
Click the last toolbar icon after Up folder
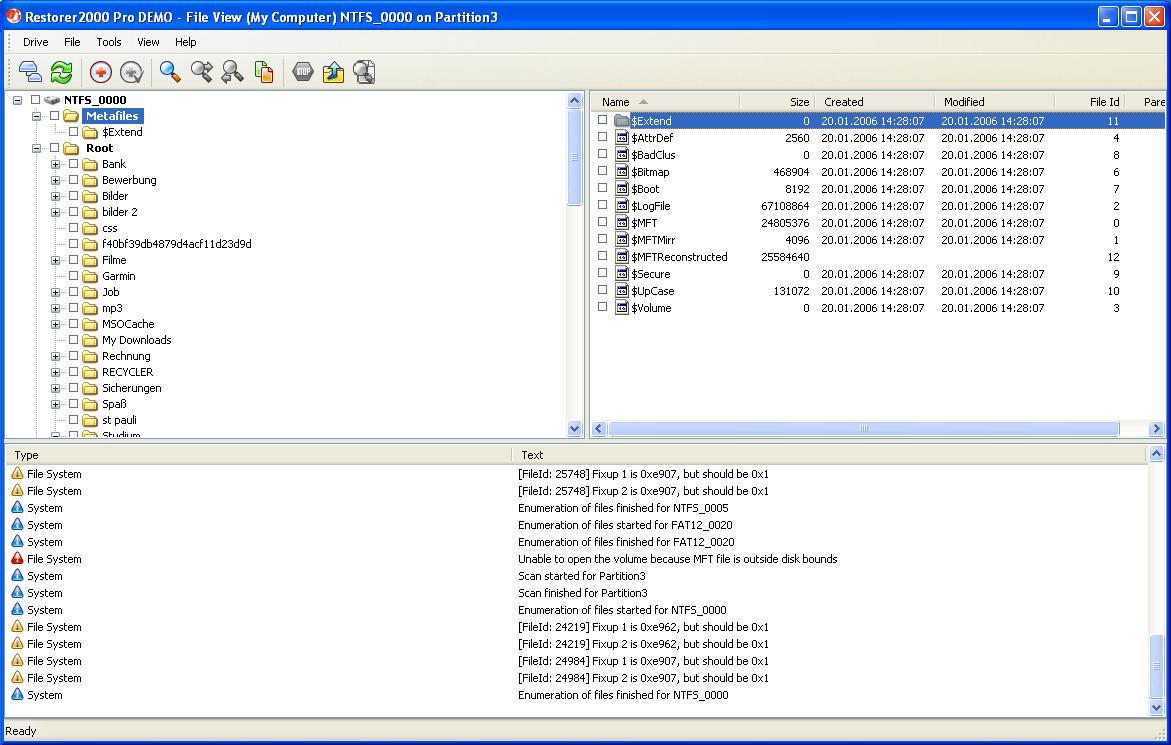pyautogui.click(x=364, y=72)
